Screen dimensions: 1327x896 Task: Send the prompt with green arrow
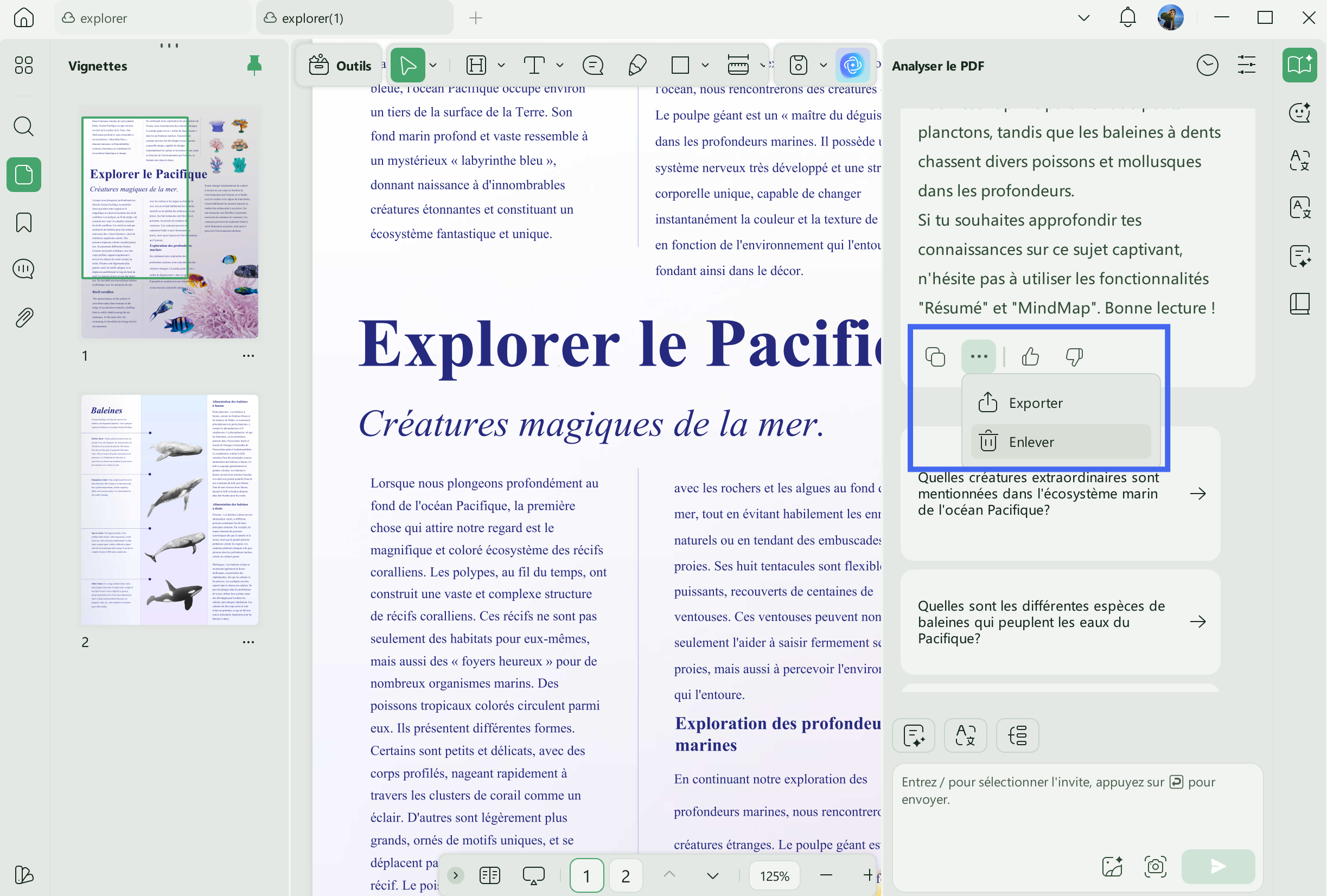tap(1218, 866)
